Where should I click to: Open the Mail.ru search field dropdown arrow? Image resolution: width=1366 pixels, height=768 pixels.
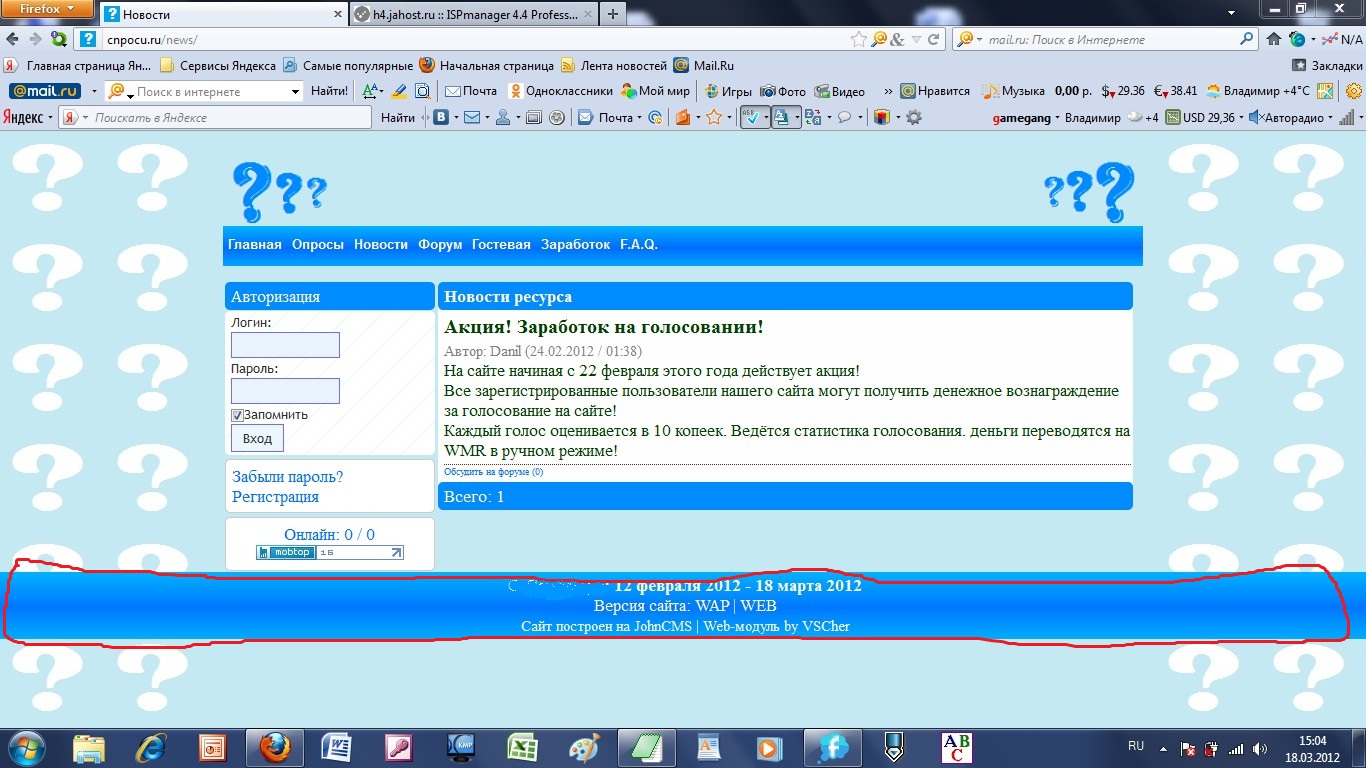pos(295,91)
